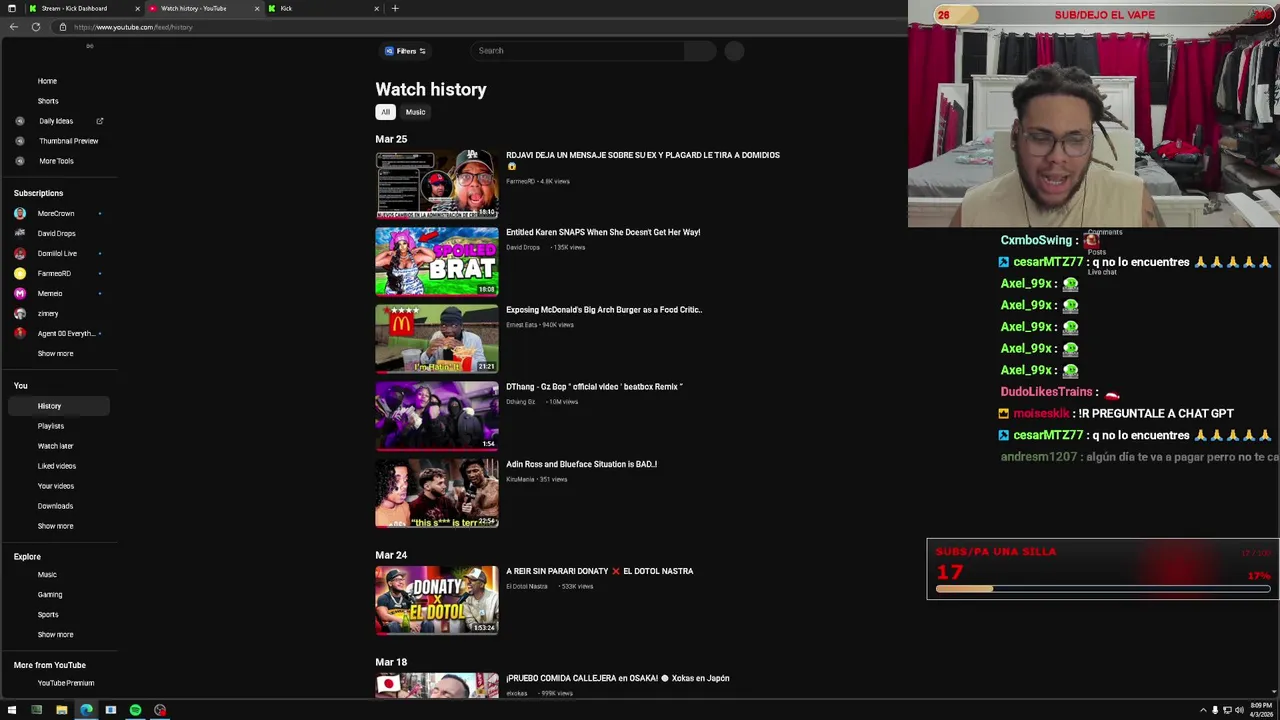
Task: Click the external link icon beside Daily Ideas
Action: pyautogui.click(x=99, y=121)
